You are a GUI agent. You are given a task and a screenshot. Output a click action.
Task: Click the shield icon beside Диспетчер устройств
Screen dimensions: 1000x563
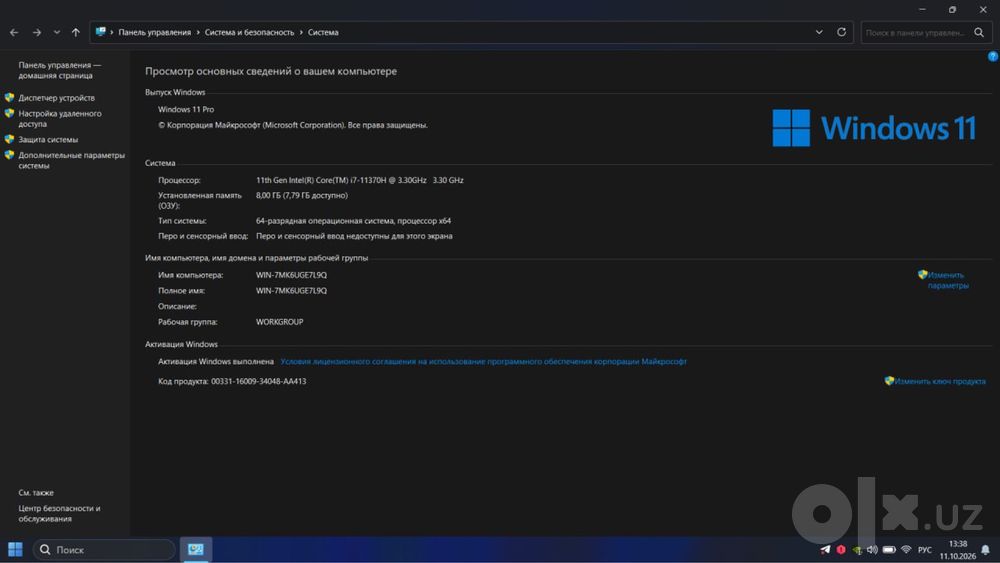(9, 98)
